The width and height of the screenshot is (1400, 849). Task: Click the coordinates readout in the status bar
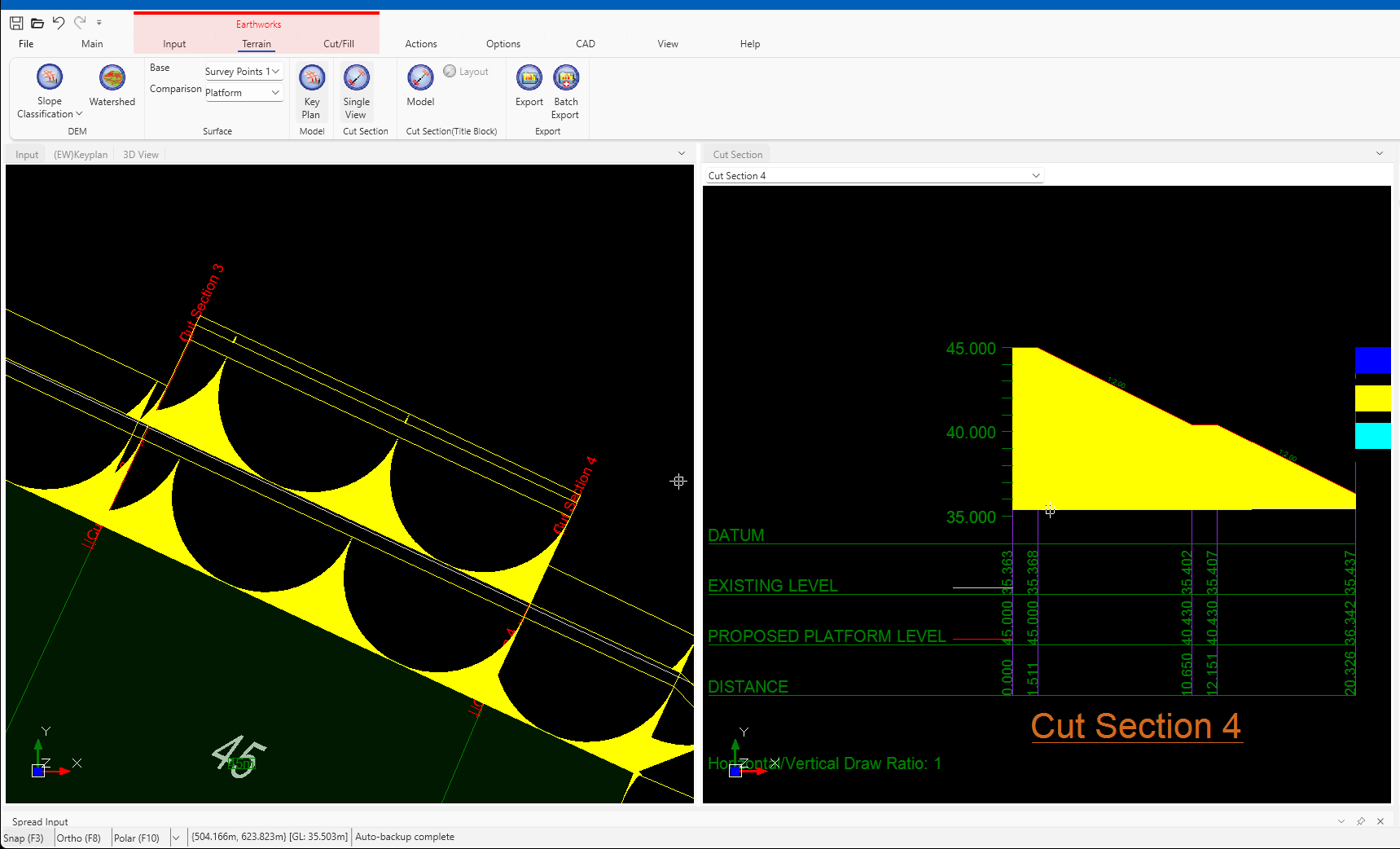pyautogui.click(x=270, y=838)
